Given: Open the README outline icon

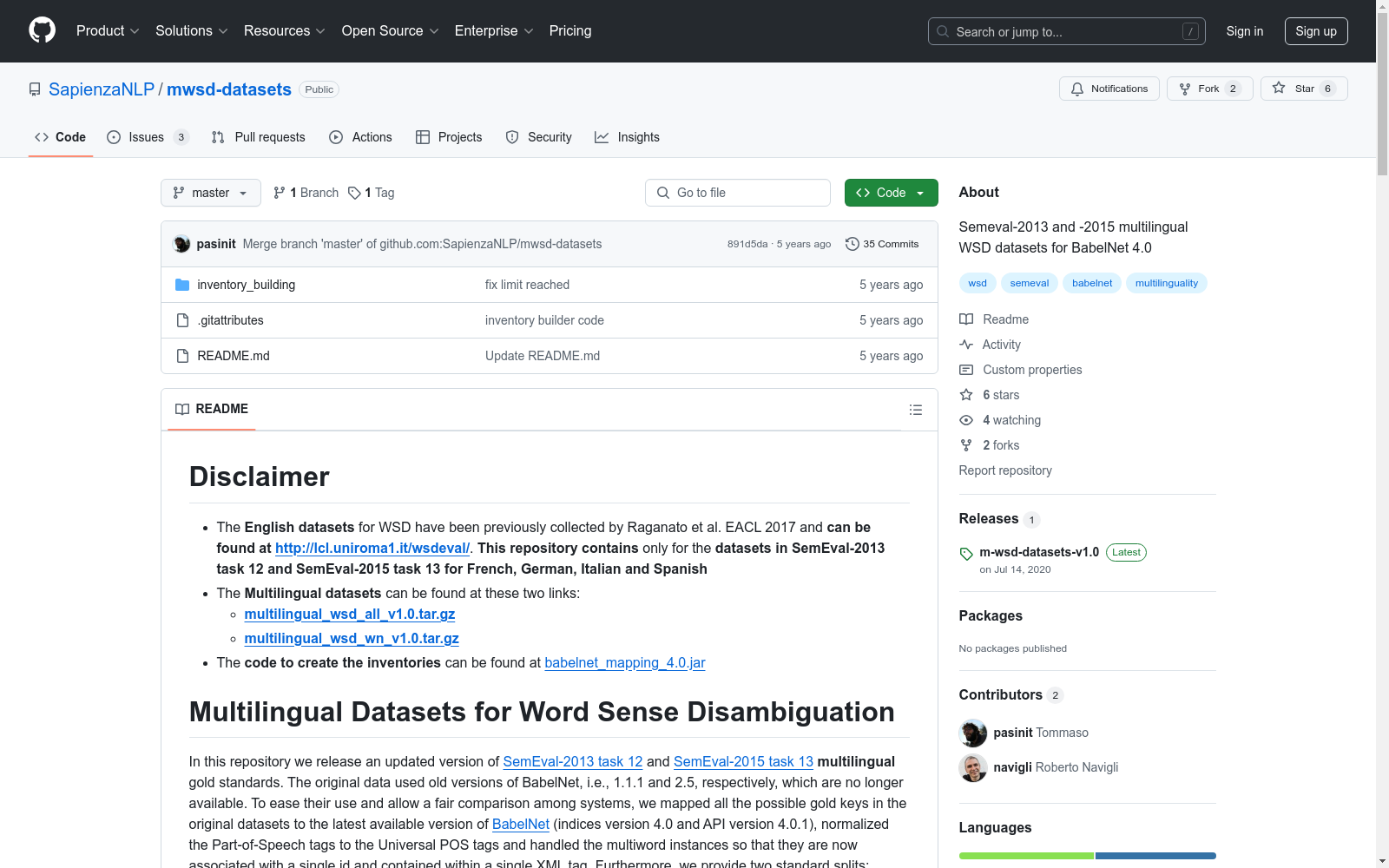Looking at the screenshot, I should 915,410.
